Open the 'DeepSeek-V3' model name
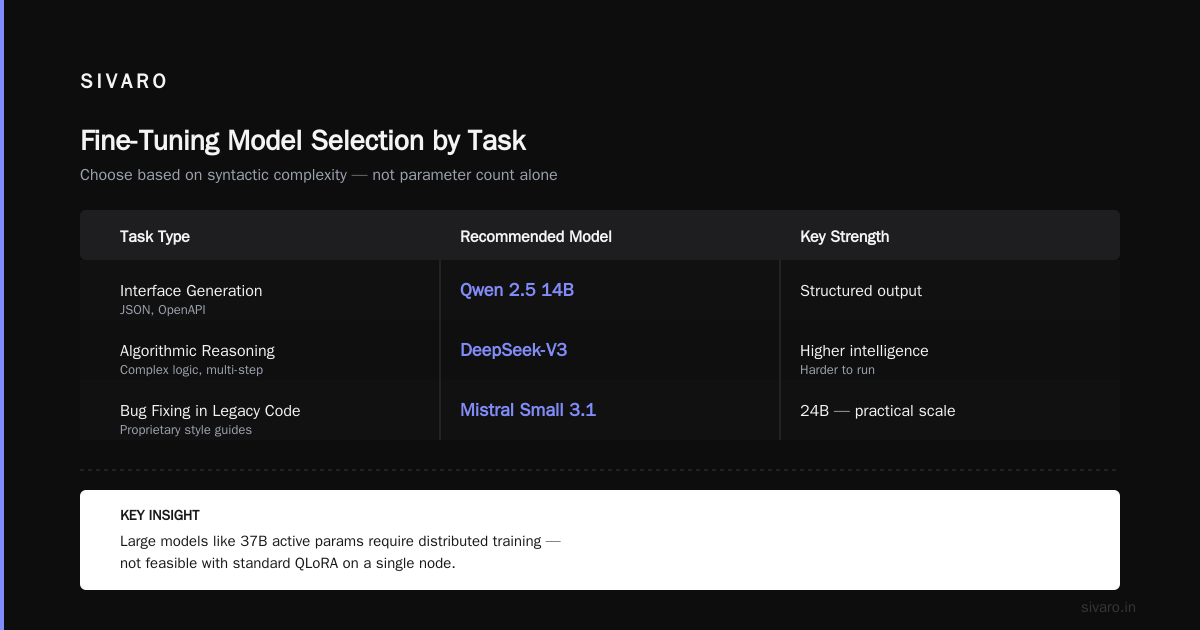The width and height of the screenshot is (1200, 630). pyautogui.click(x=514, y=350)
